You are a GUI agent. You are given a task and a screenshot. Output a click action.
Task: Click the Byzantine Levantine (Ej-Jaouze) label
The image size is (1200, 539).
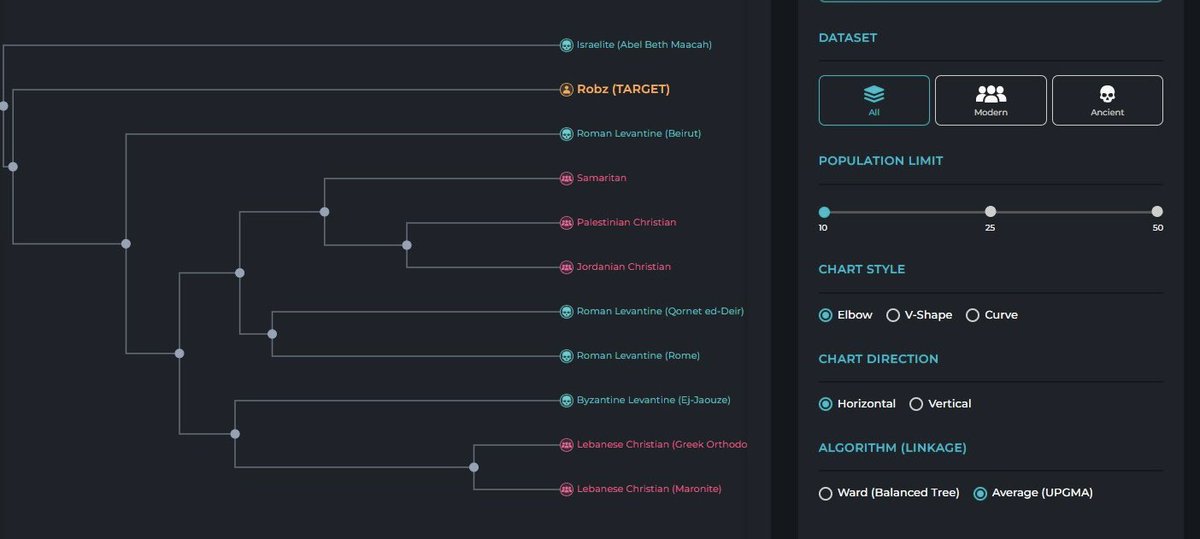point(654,400)
